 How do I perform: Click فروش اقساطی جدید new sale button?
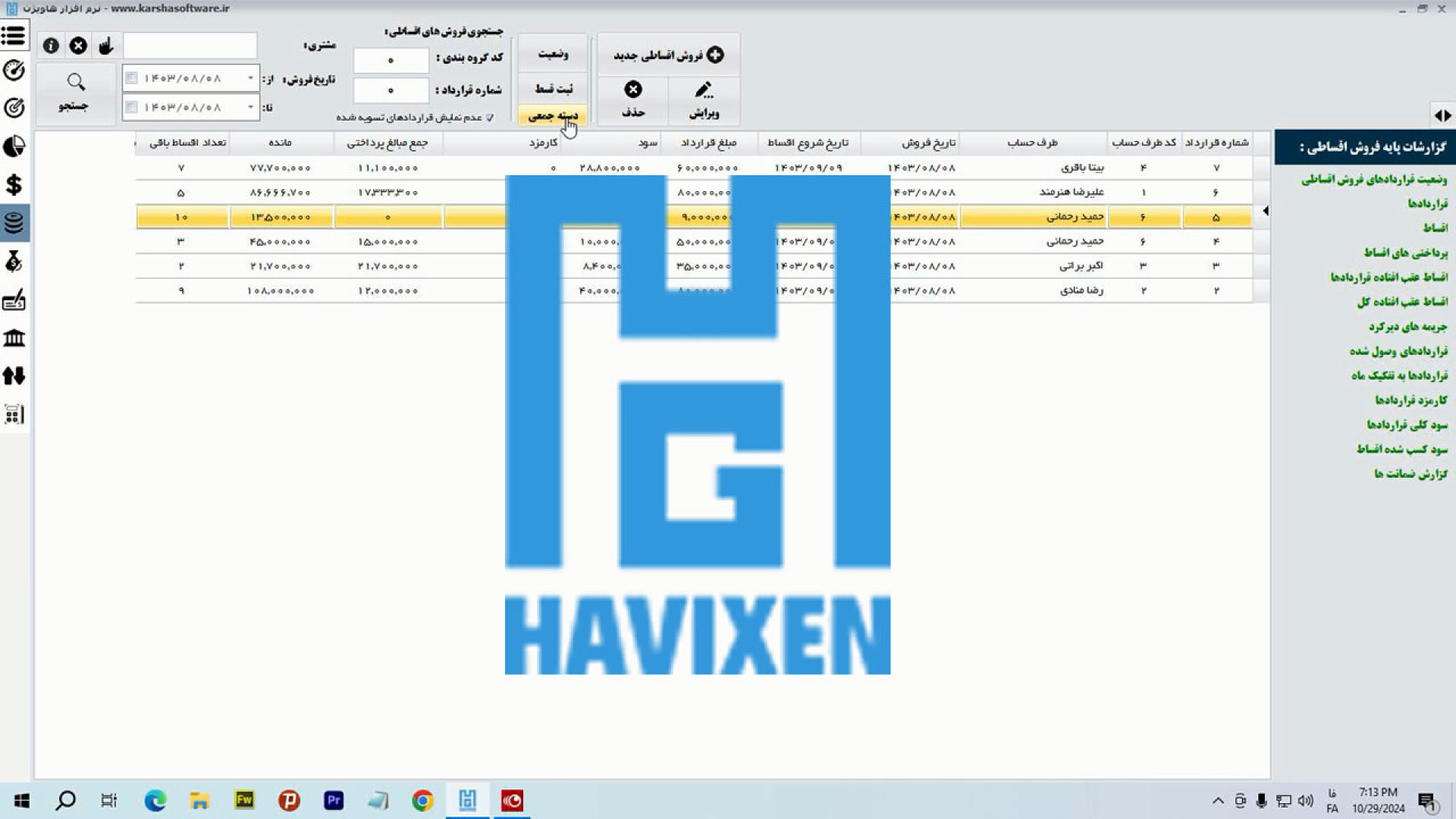click(668, 55)
